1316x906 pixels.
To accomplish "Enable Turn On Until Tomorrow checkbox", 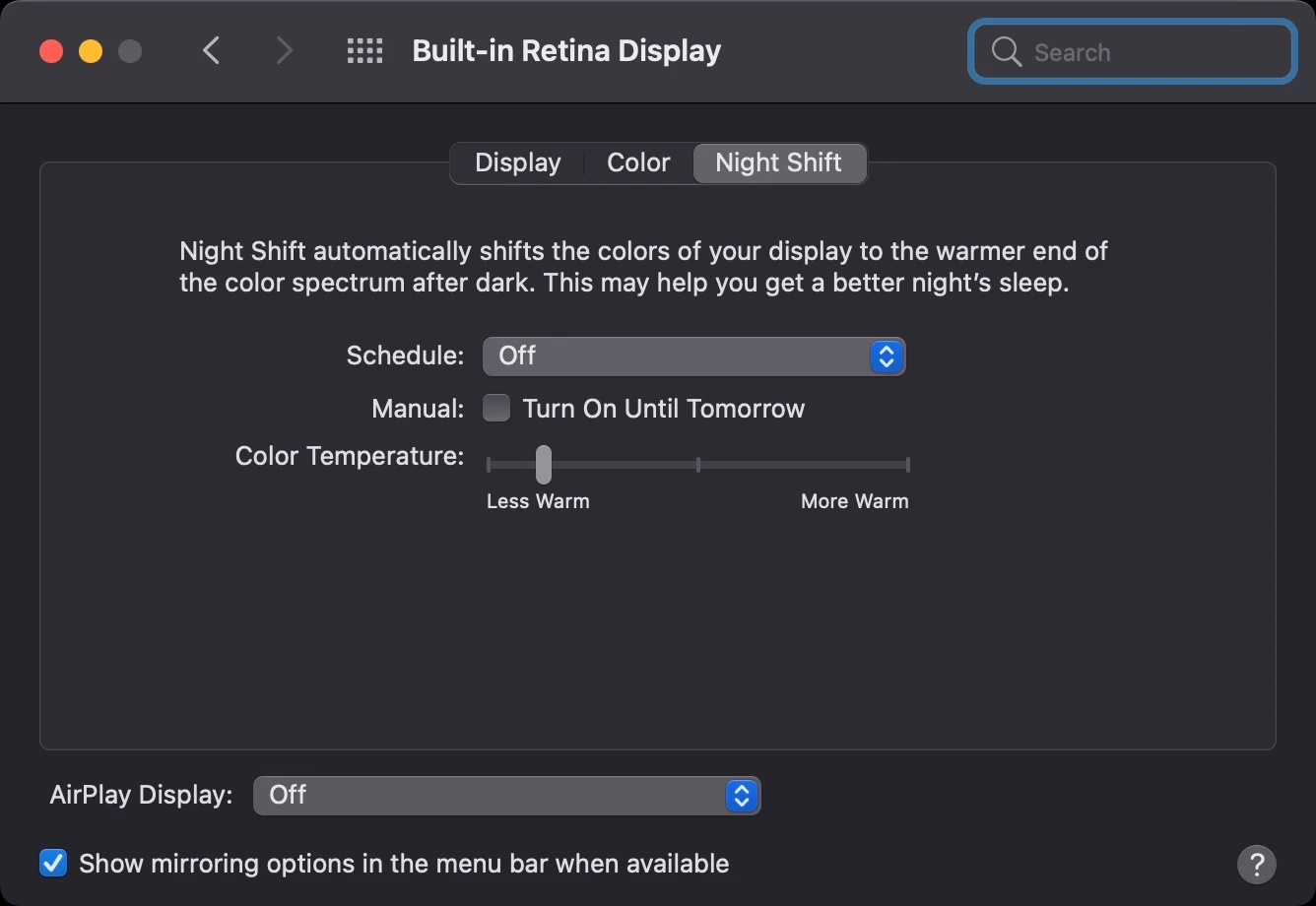I will pos(496,408).
